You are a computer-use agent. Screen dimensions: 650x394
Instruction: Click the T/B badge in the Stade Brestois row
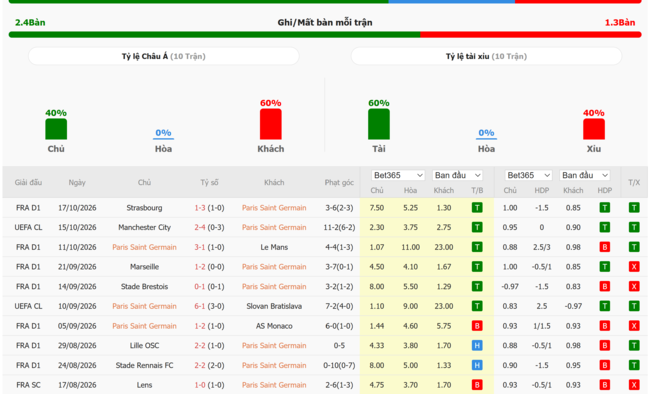[477, 287]
